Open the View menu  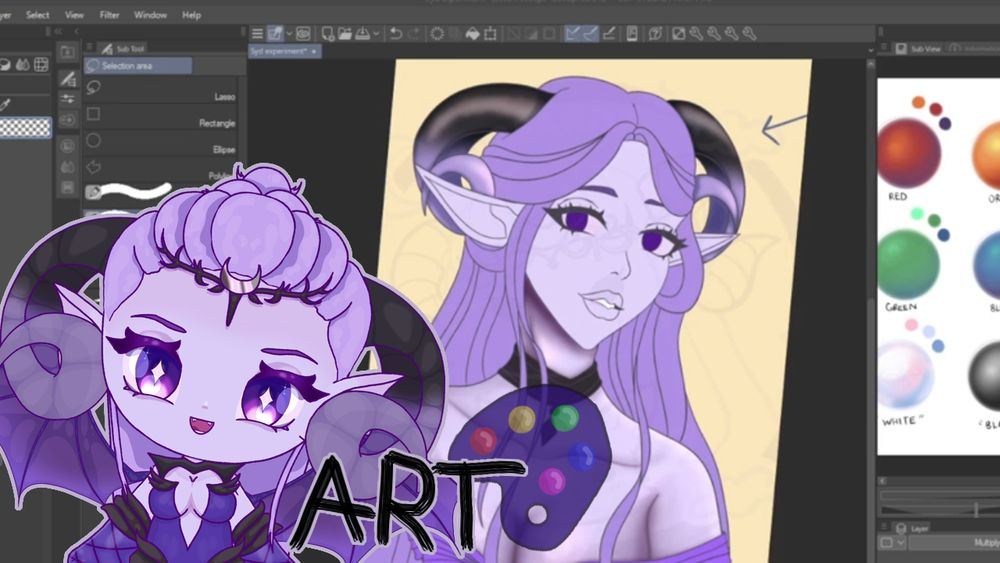74,15
